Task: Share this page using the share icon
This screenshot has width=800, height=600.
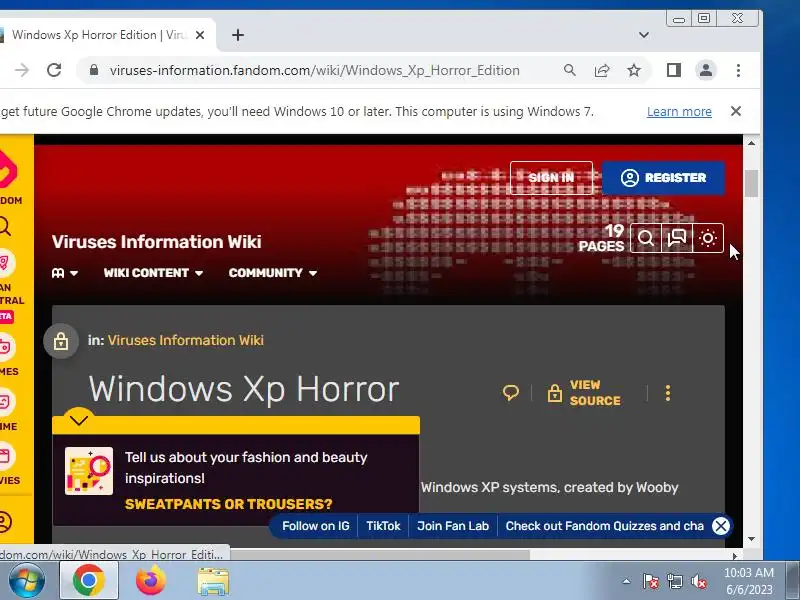Action: coord(602,70)
